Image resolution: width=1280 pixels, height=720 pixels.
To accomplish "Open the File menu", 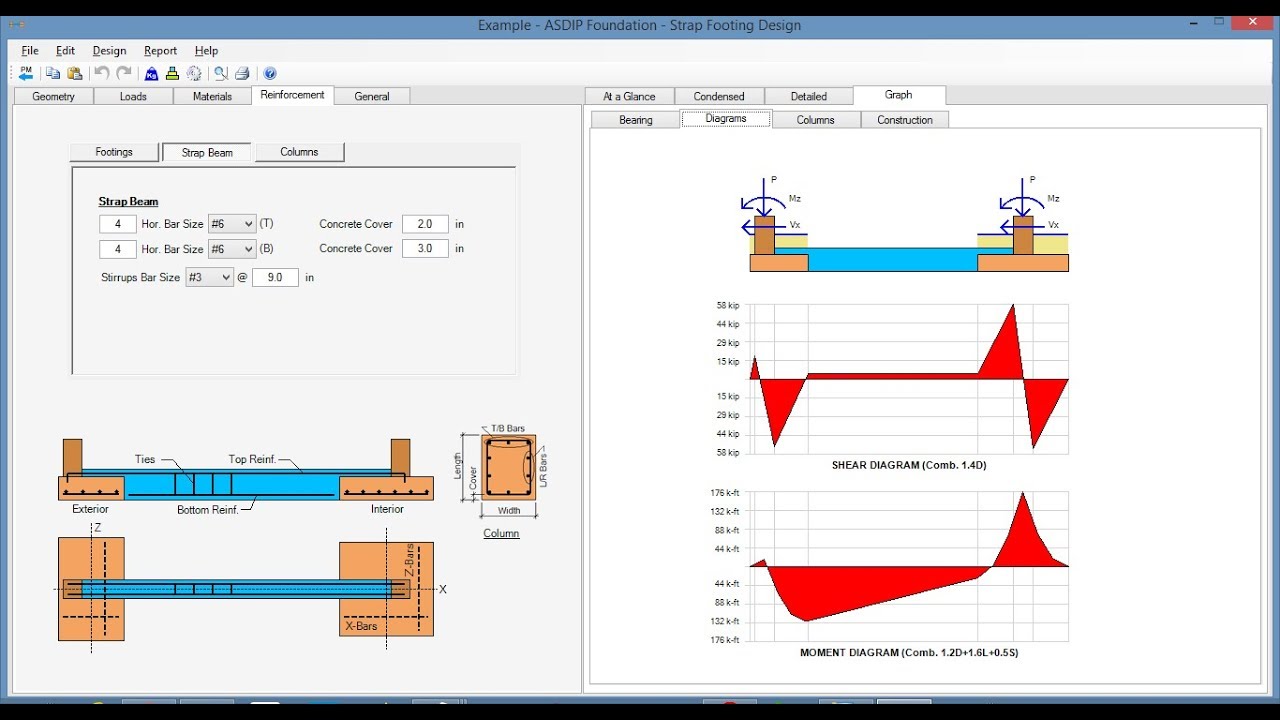I will 30,51.
